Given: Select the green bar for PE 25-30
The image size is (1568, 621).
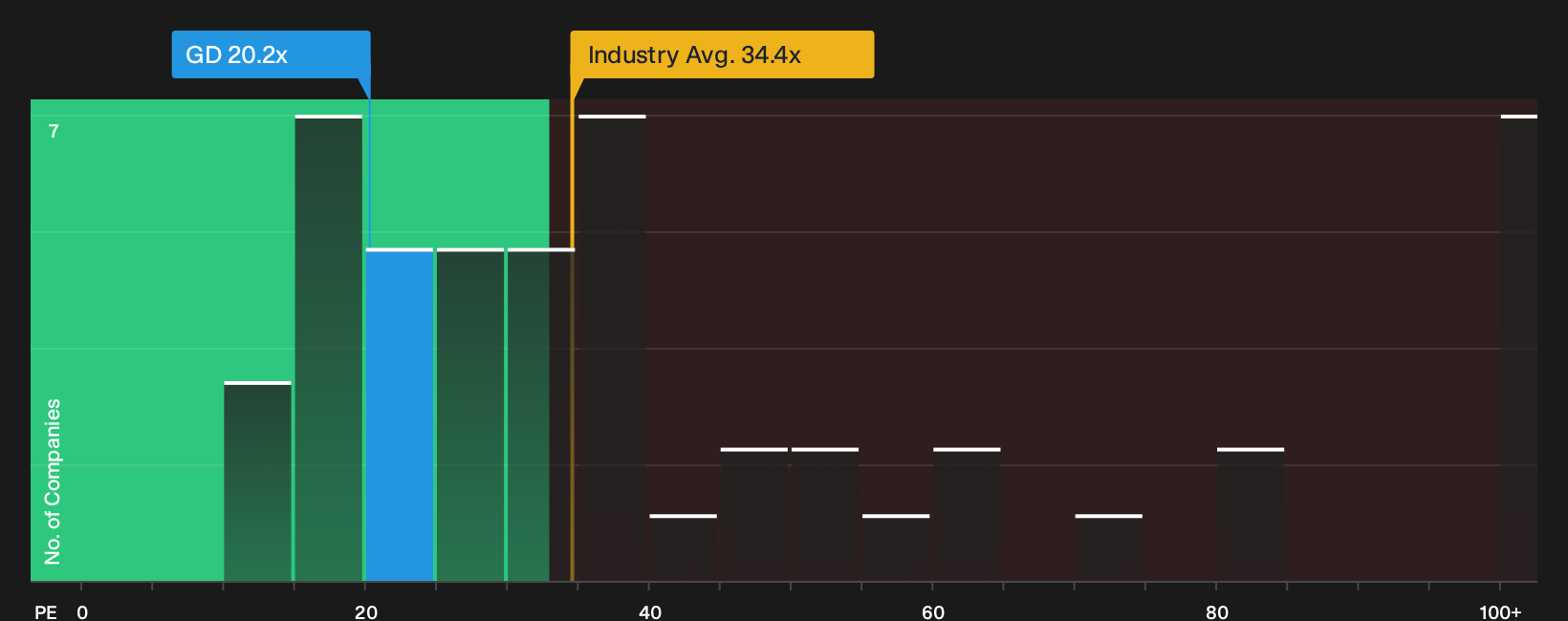Looking at the screenshot, I should (x=470, y=415).
